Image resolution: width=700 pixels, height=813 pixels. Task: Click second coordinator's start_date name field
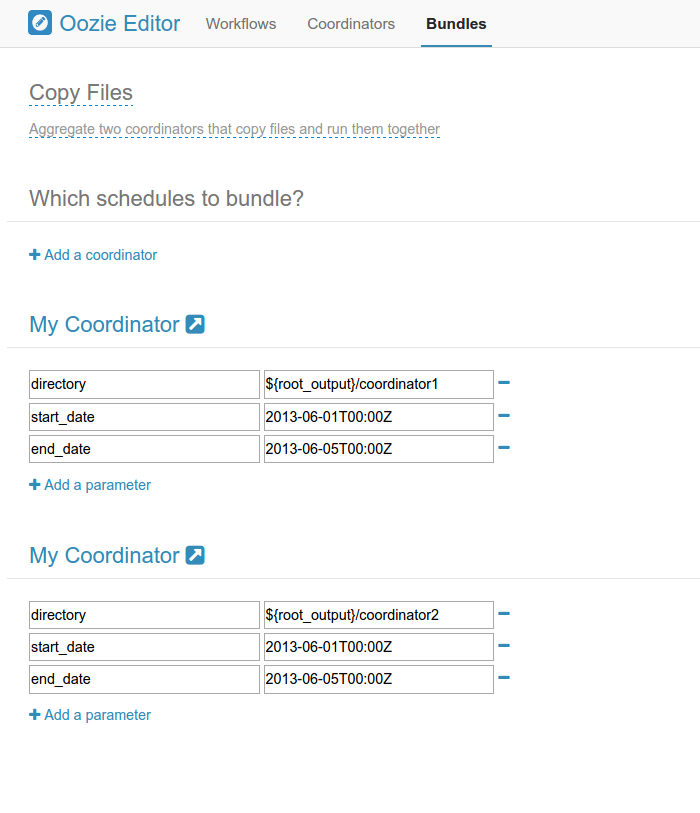(x=144, y=647)
